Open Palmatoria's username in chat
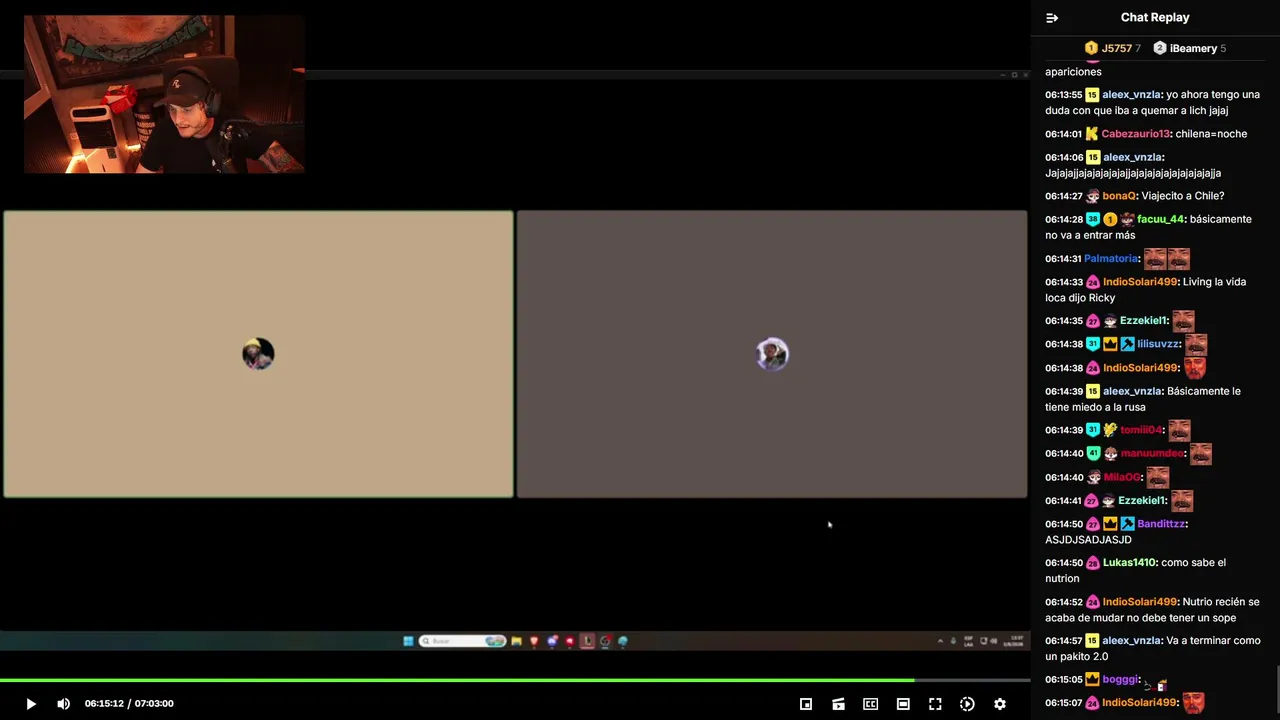Viewport: 1280px width, 720px height. pyautogui.click(x=1111, y=259)
